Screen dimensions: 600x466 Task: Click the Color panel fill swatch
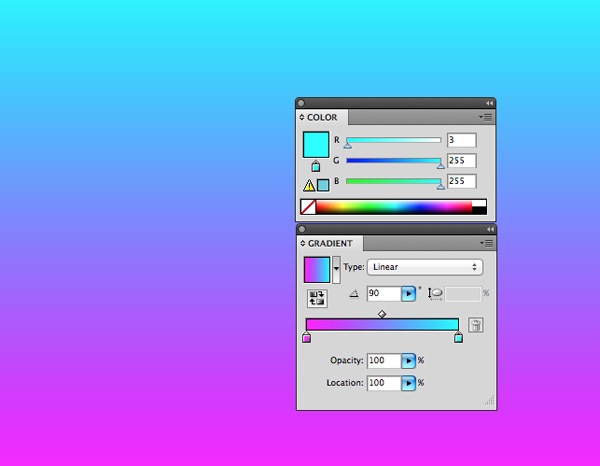point(316,145)
